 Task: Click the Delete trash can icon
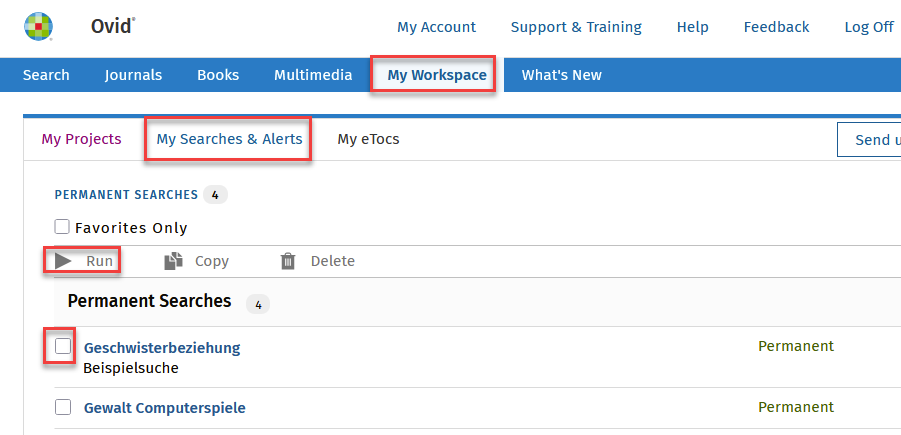pyautogui.click(x=288, y=261)
